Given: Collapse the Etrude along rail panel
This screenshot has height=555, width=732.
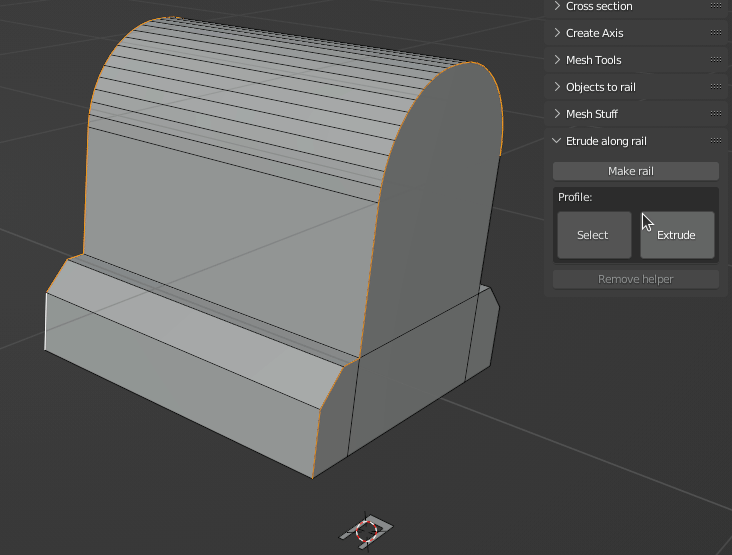Looking at the screenshot, I should [x=606, y=141].
